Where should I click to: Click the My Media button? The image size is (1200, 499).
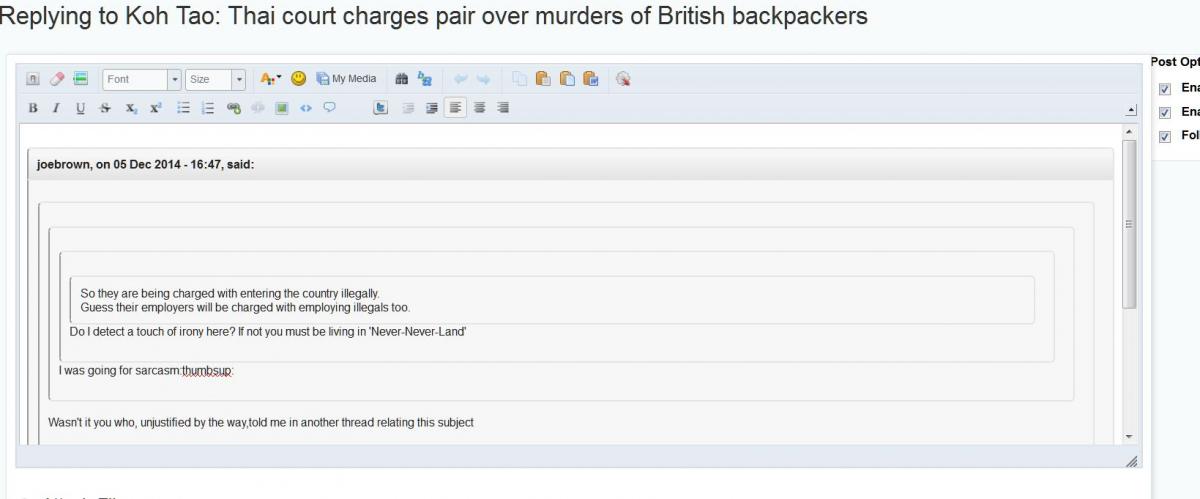tap(346, 79)
